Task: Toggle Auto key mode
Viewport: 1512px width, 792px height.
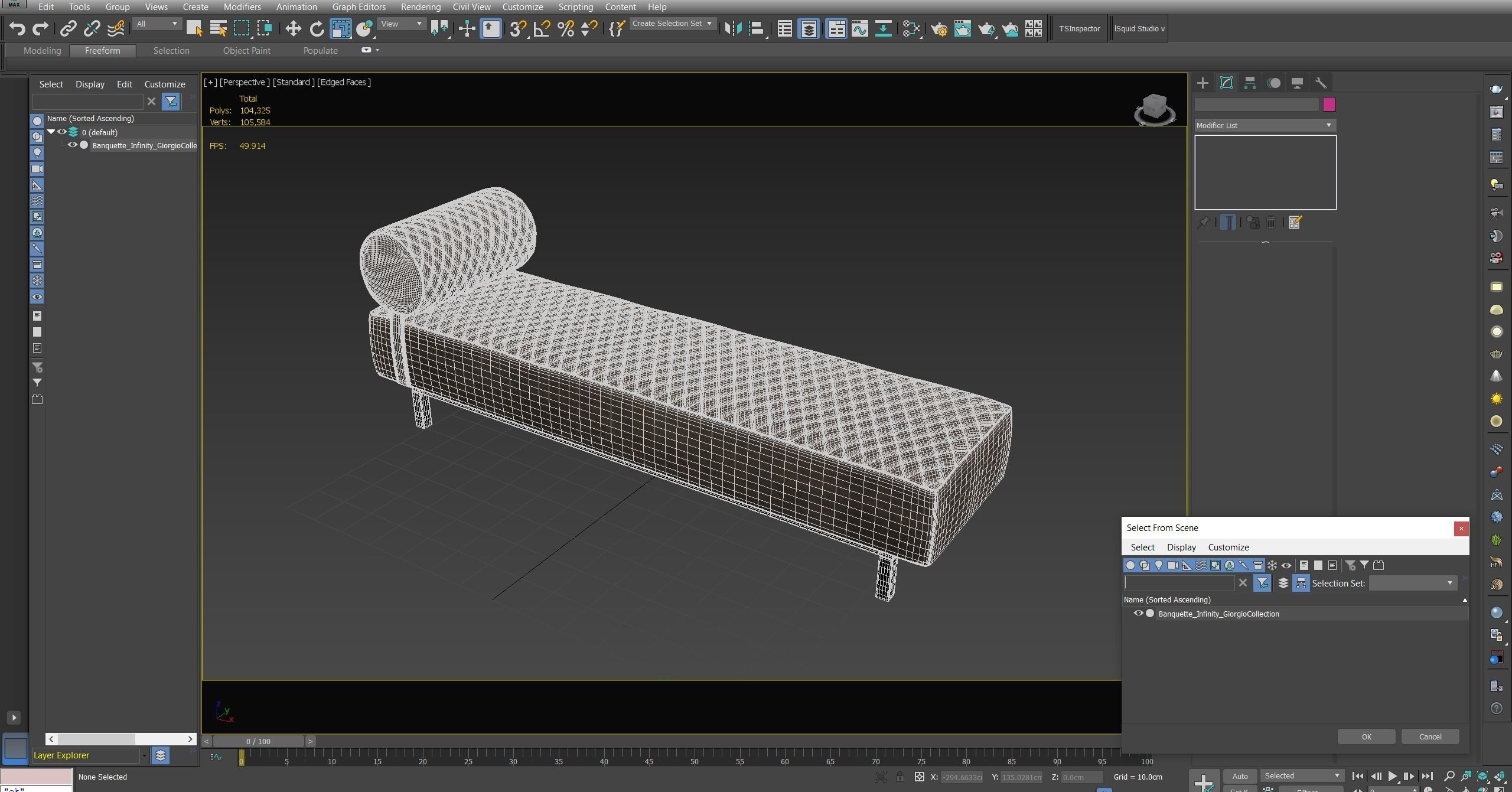Action: click(1240, 775)
